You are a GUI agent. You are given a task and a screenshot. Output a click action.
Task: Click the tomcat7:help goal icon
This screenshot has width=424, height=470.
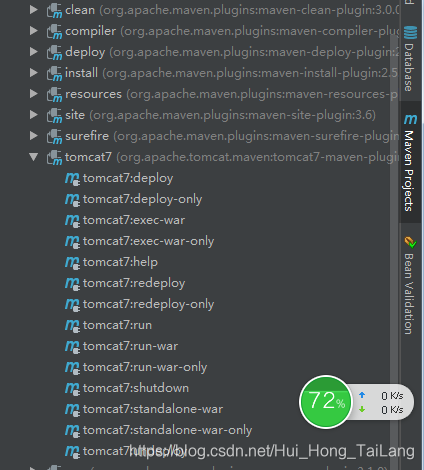tap(72, 263)
